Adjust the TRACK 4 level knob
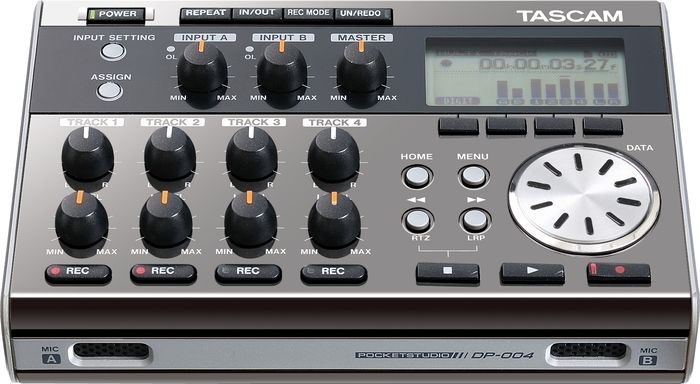The height and width of the screenshot is (384, 700). click(x=334, y=222)
